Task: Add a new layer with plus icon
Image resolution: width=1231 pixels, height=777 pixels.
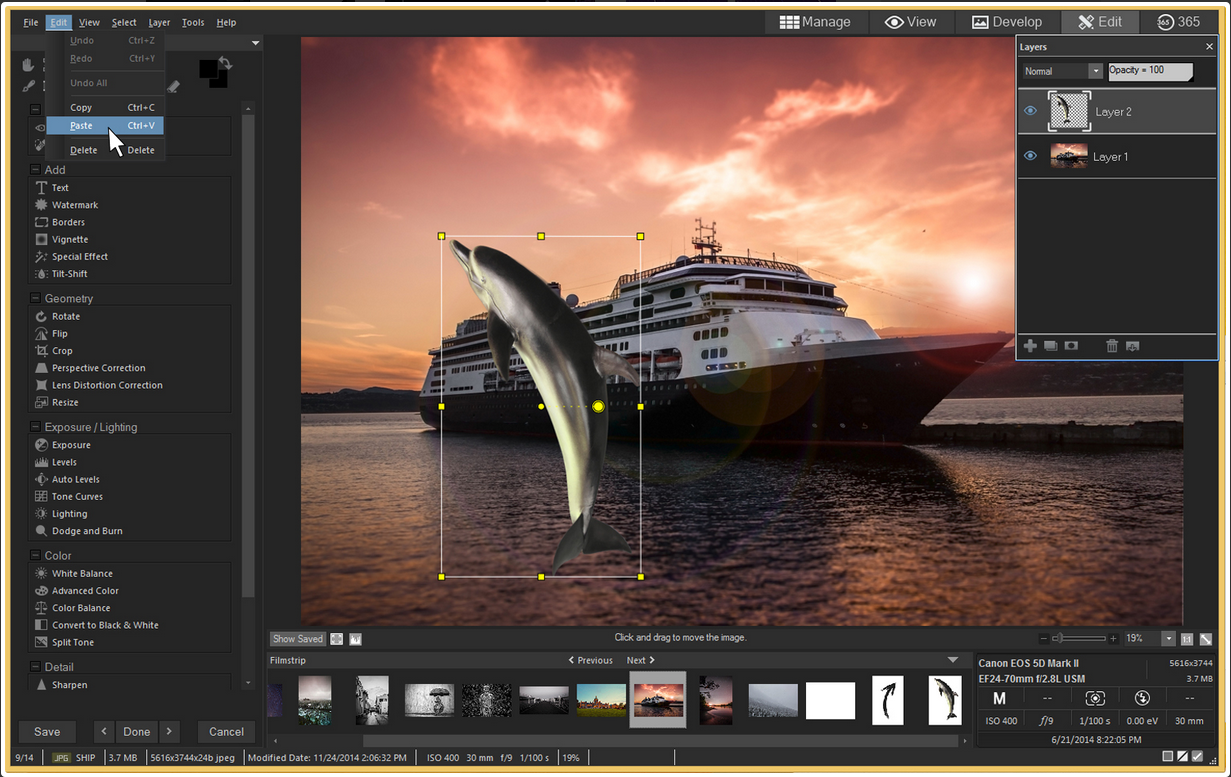Action: point(1030,346)
